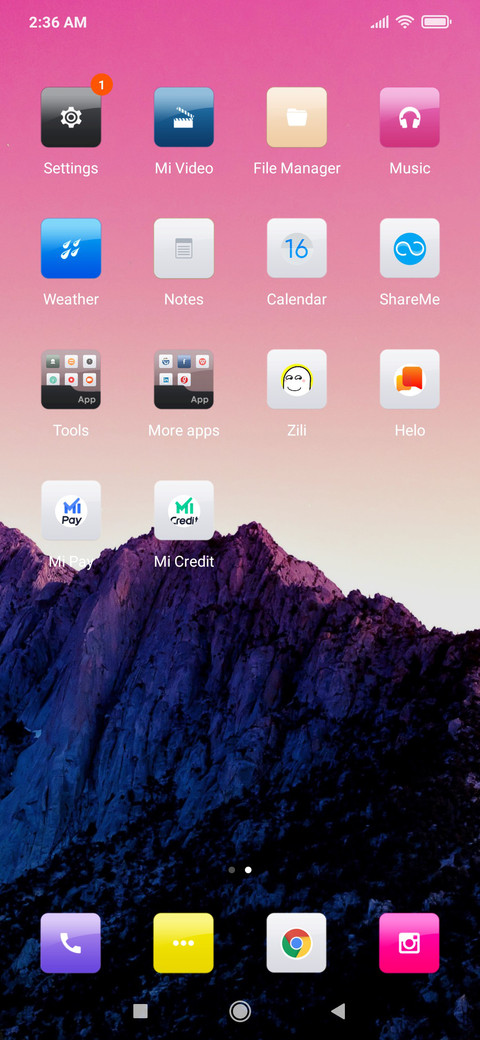This screenshot has height=1040, width=480.
Task: Open the yellow Messages app in the dock
Action: 184,943
